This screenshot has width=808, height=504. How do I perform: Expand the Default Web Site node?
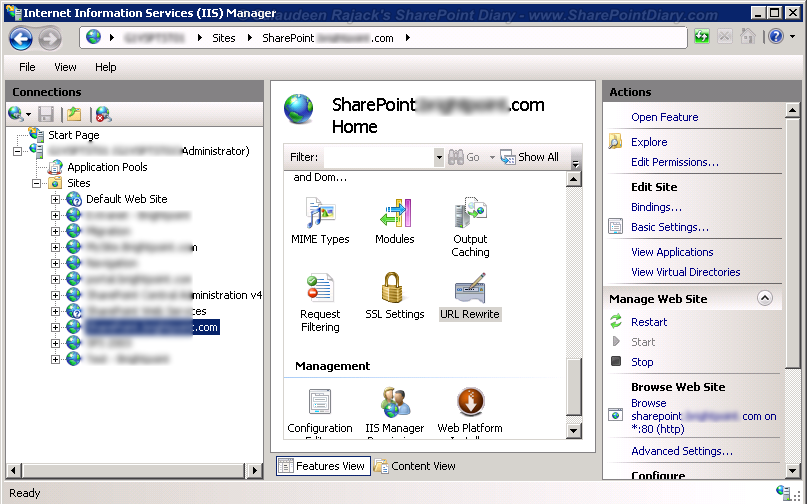tap(55, 199)
